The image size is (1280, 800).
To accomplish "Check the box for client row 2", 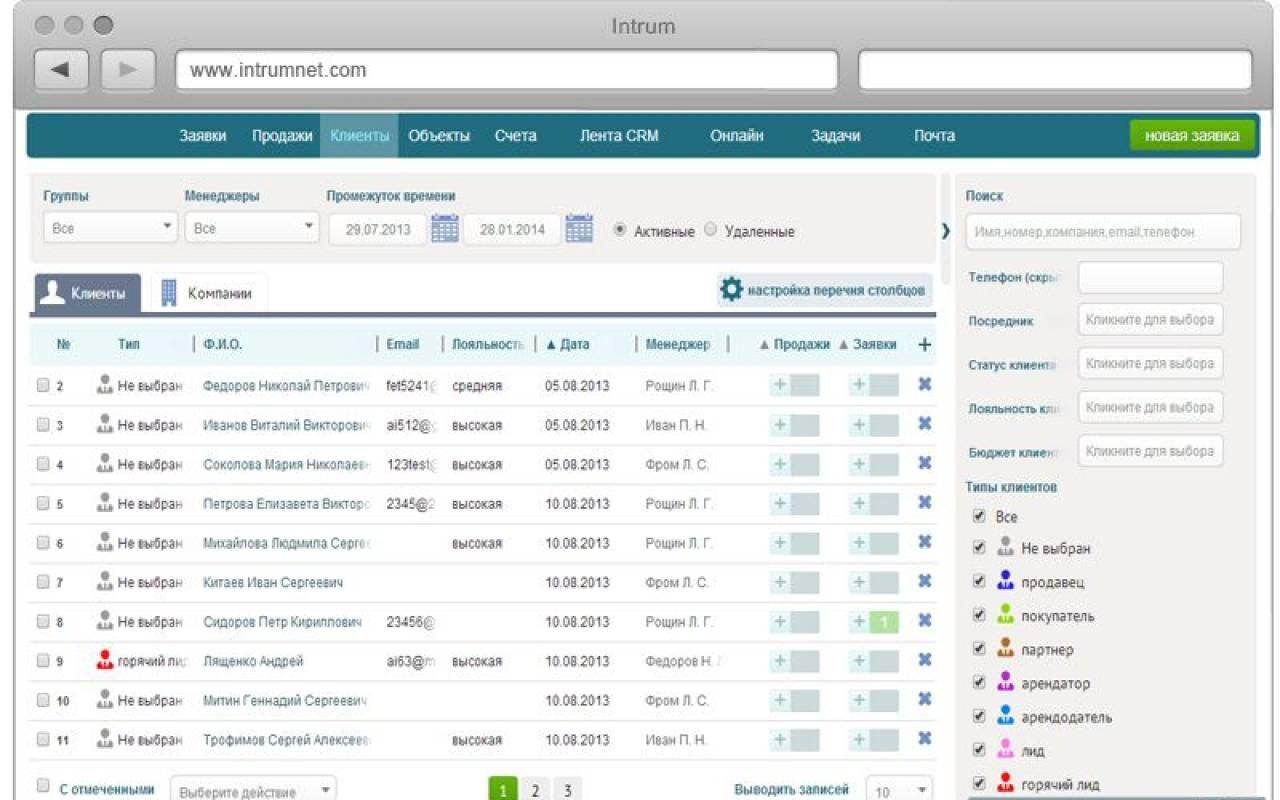I will (x=43, y=385).
